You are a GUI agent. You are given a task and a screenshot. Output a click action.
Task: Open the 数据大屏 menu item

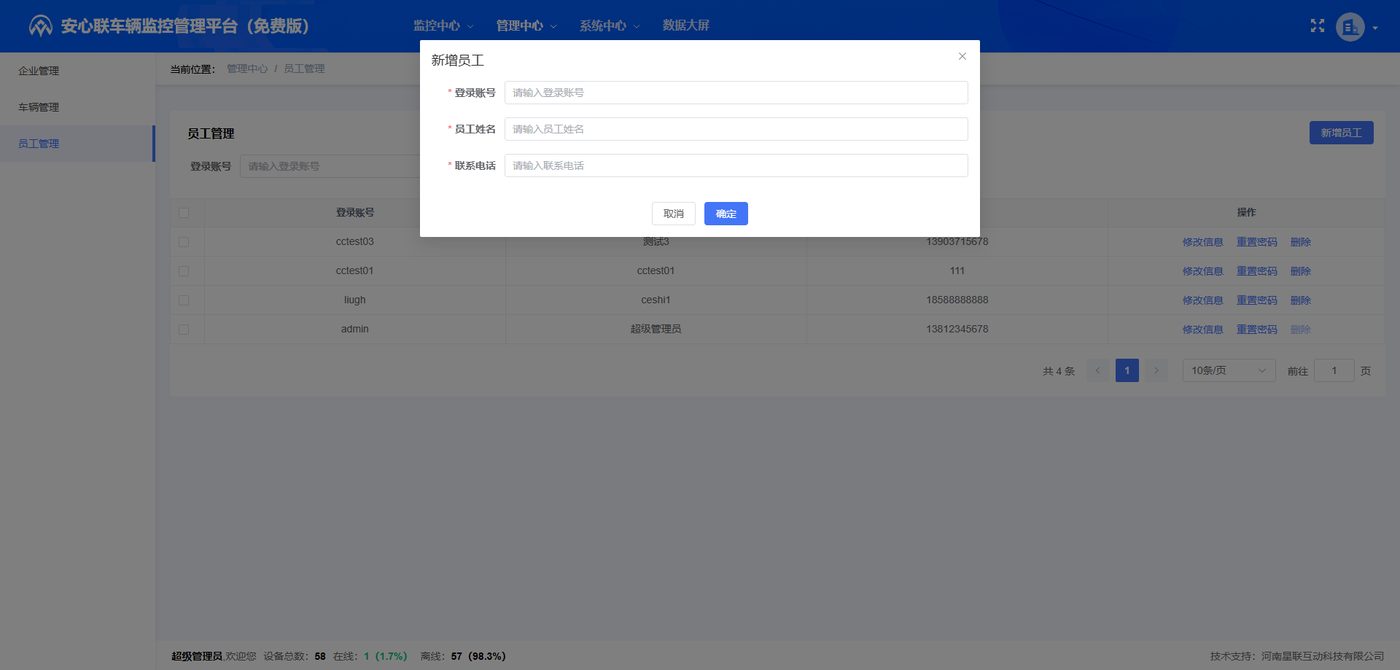tap(686, 26)
